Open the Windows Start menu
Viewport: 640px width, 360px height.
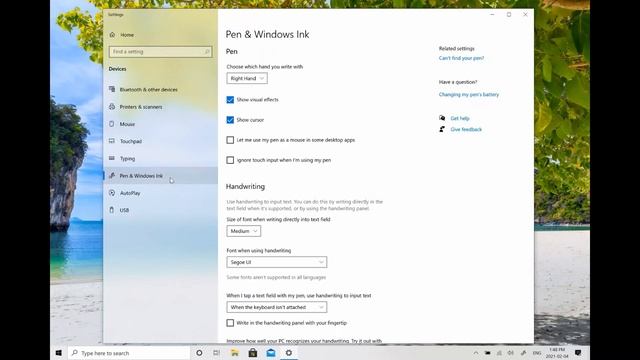pos(59,353)
